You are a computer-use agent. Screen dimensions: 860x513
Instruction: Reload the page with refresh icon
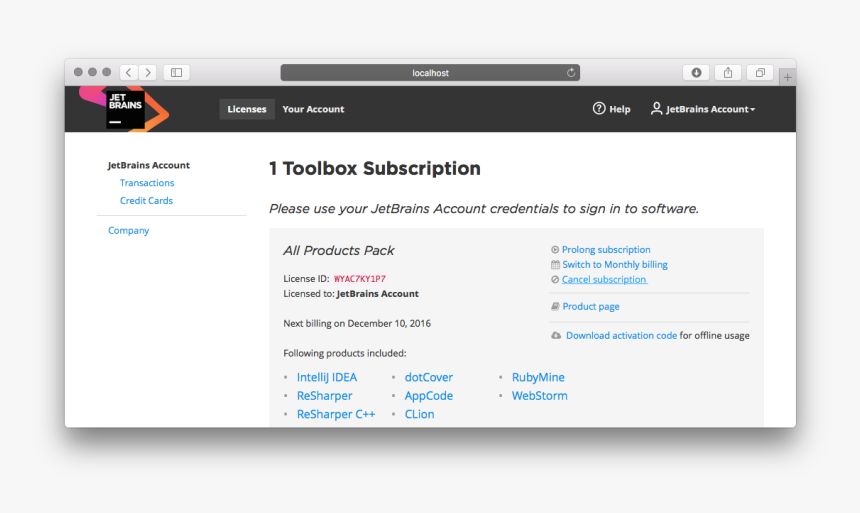point(571,72)
